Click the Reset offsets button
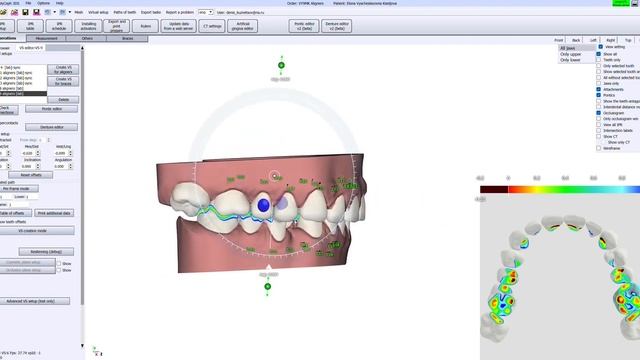Image resolution: width=640 pixels, height=360 pixels. pos(31,175)
